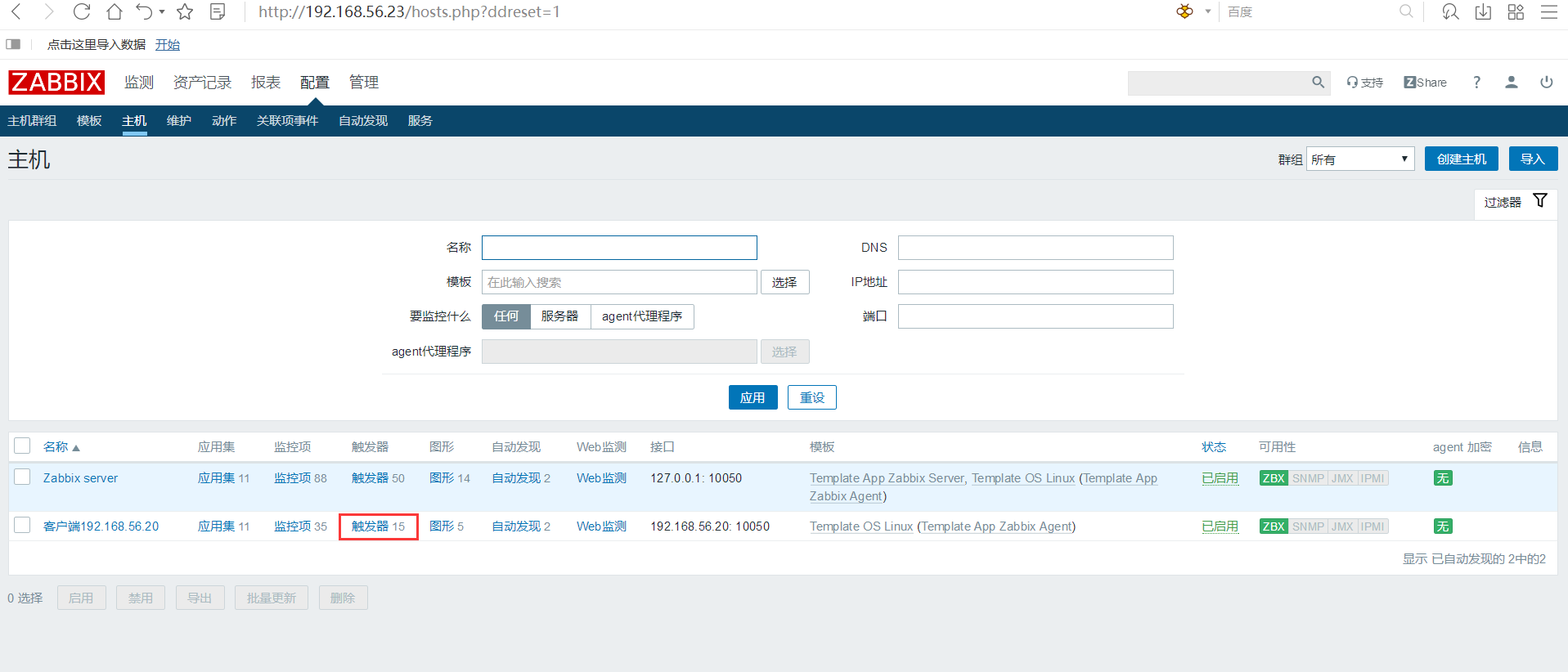Click SNMP badge for Zabbix server
The image size is (1568, 672).
coord(1308,478)
